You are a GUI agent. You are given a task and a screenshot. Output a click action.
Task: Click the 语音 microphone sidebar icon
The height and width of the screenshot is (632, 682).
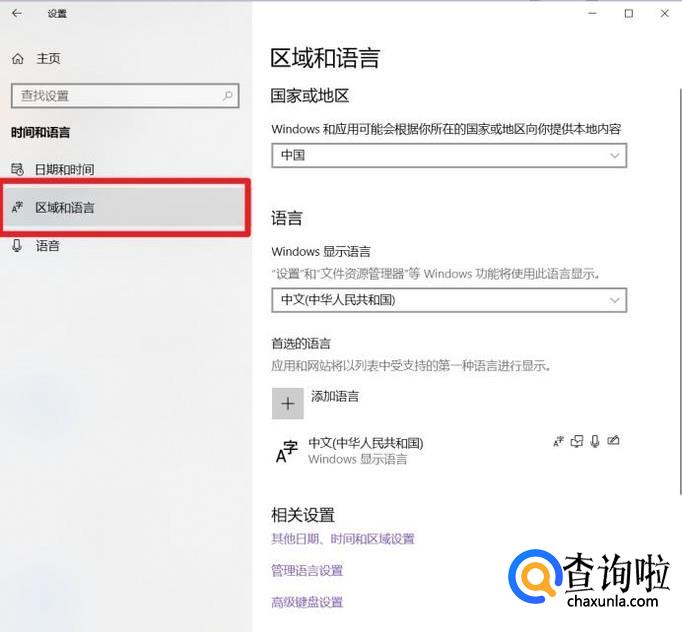(x=17, y=246)
